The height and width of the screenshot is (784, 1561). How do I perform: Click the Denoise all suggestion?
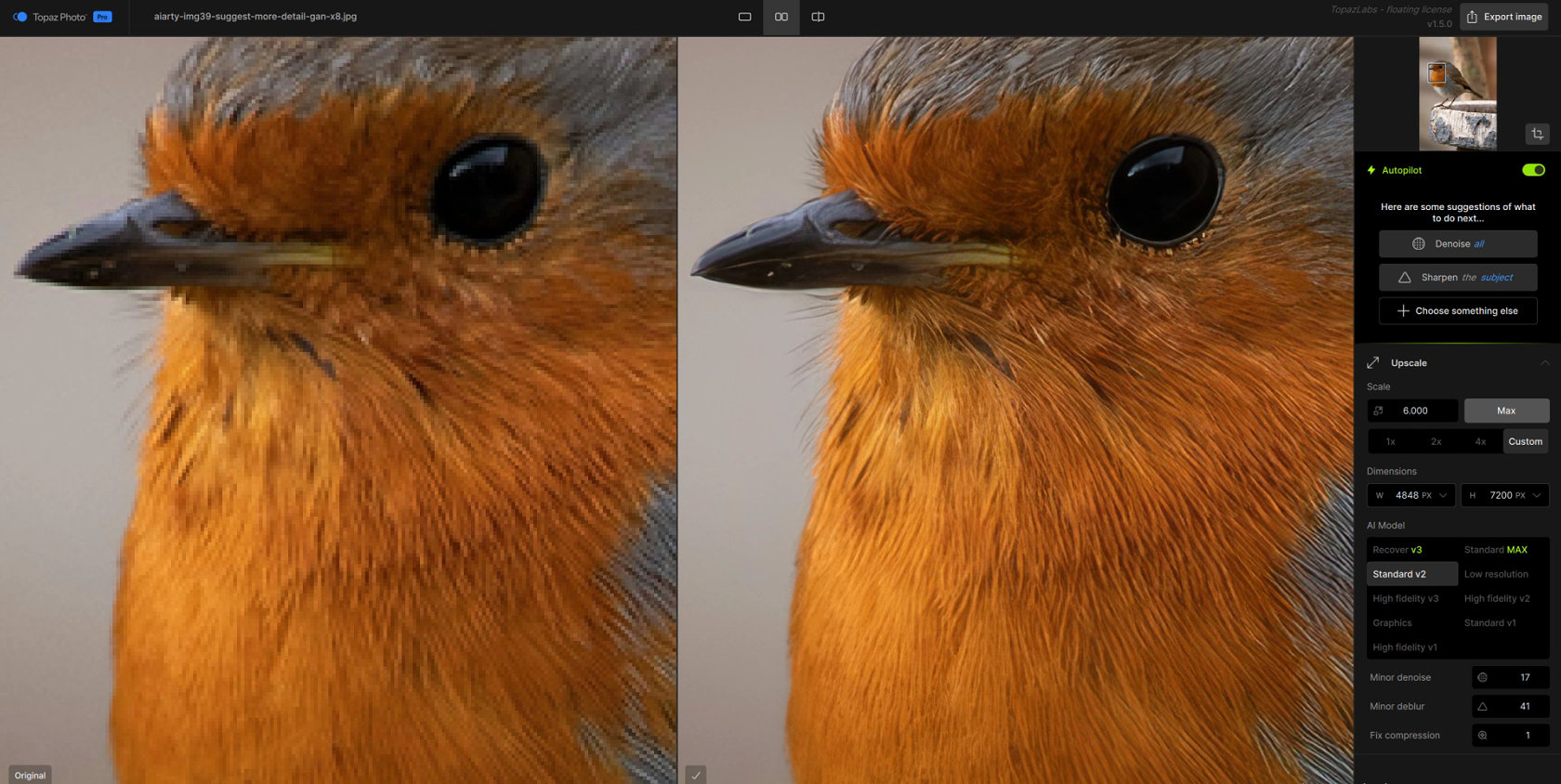(x=1458, y=243)
